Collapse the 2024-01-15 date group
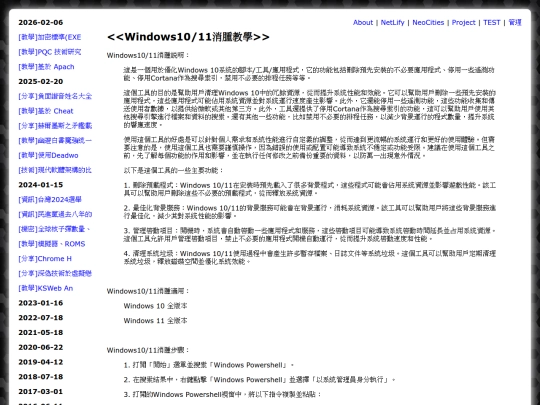 [x=41, y=185]
